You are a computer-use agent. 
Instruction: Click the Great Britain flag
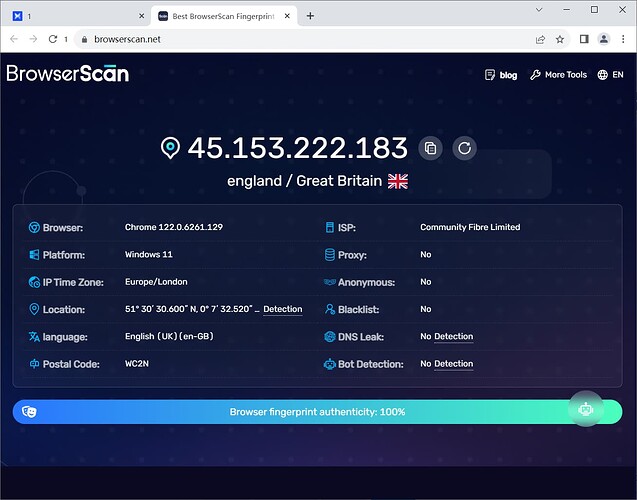(x=398, y=181)
